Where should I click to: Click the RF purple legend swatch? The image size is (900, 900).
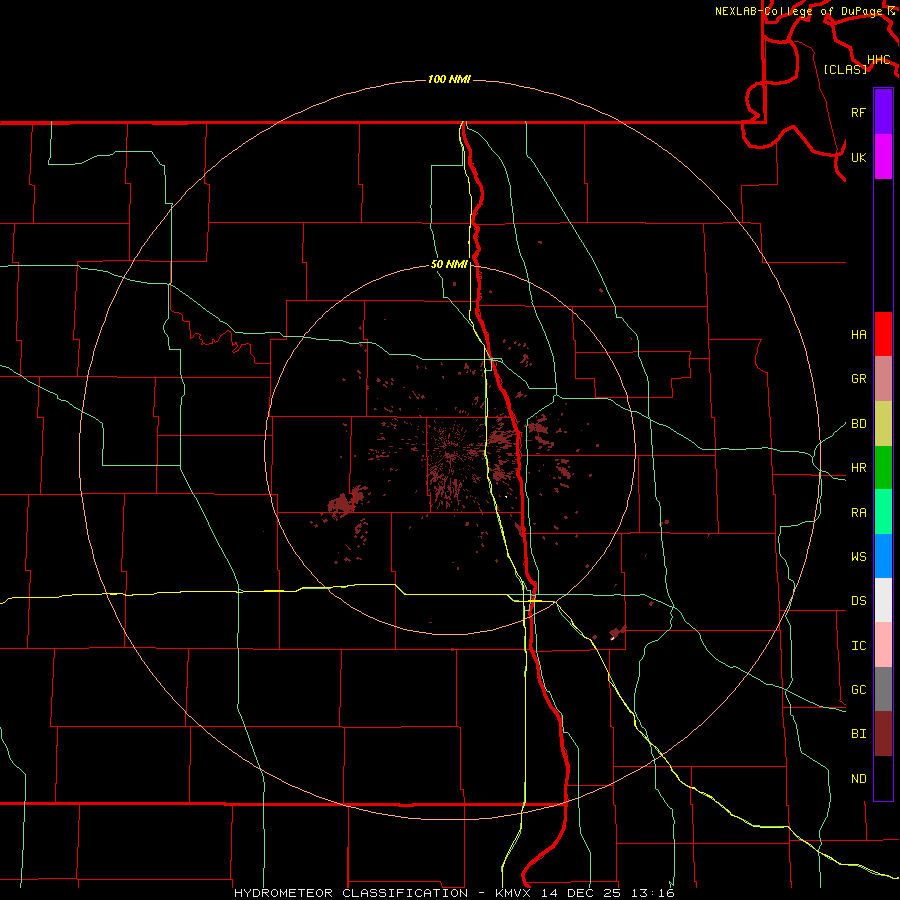(883, 112)
